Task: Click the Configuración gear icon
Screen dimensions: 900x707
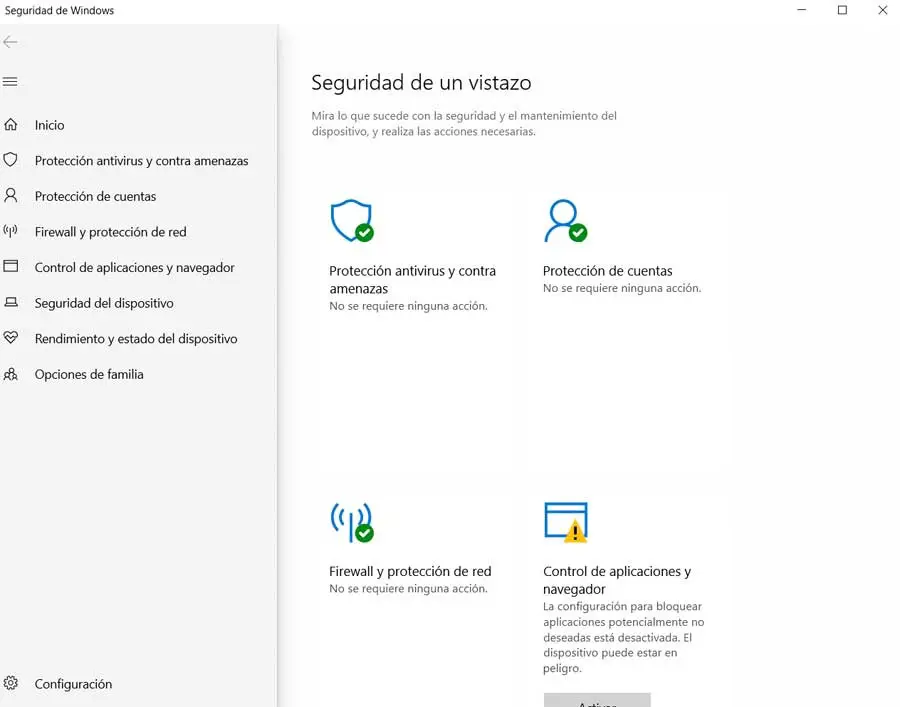Action: (x=10, y=683)
